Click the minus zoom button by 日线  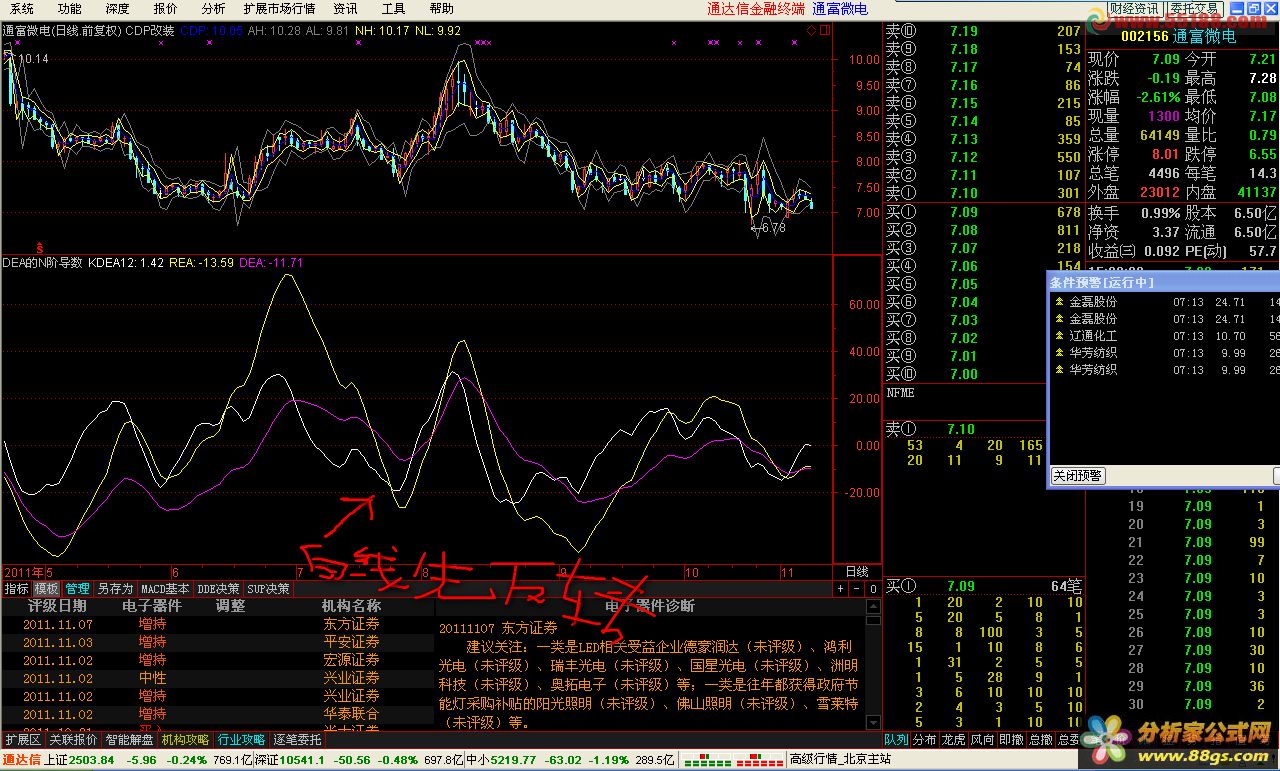(x=857, y=589)
